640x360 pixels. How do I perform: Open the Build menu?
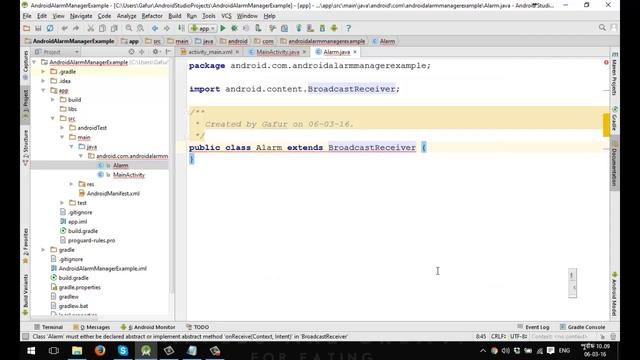pyautogui.click(x=175, y=16)
